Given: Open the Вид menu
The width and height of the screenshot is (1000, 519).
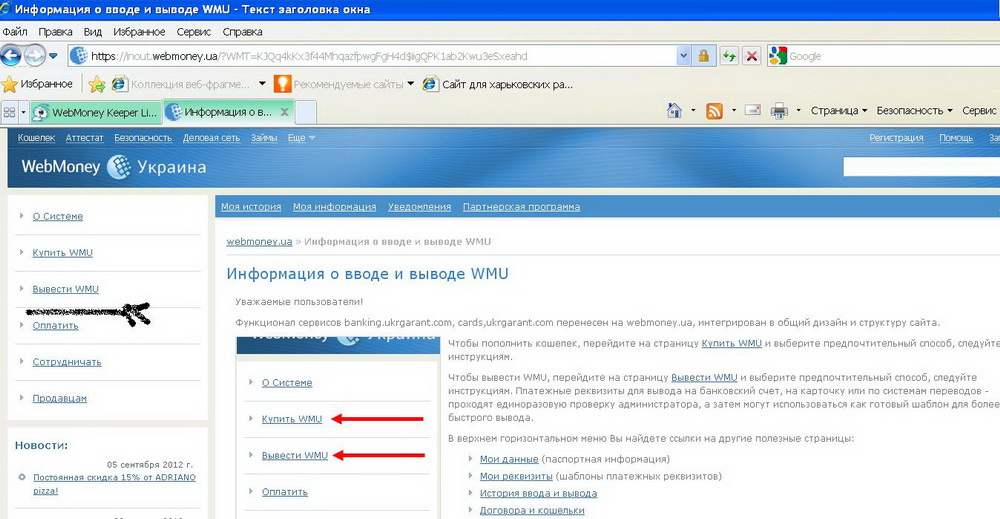Looking at the screenshot, I should tap(92, 31).
